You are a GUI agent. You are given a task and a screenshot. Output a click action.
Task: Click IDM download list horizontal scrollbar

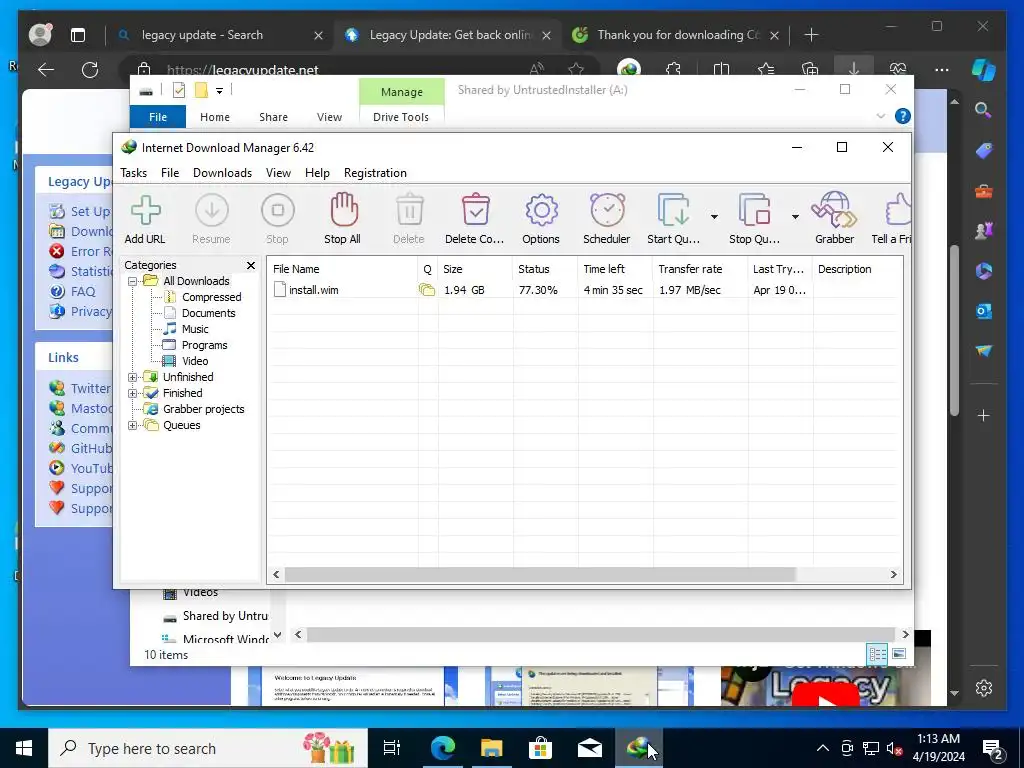coord(539,575)
